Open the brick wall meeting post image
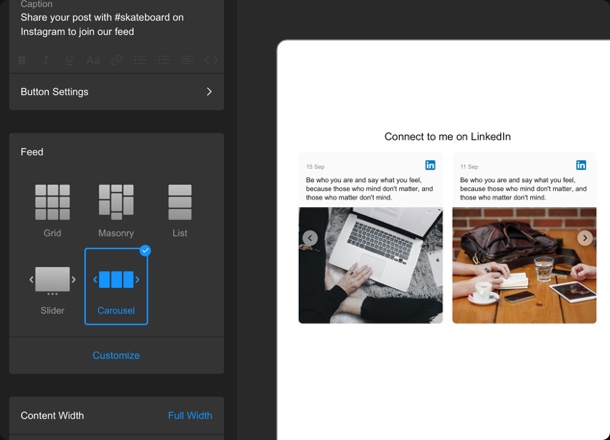 pyautogui.click(x=524, y=265)
